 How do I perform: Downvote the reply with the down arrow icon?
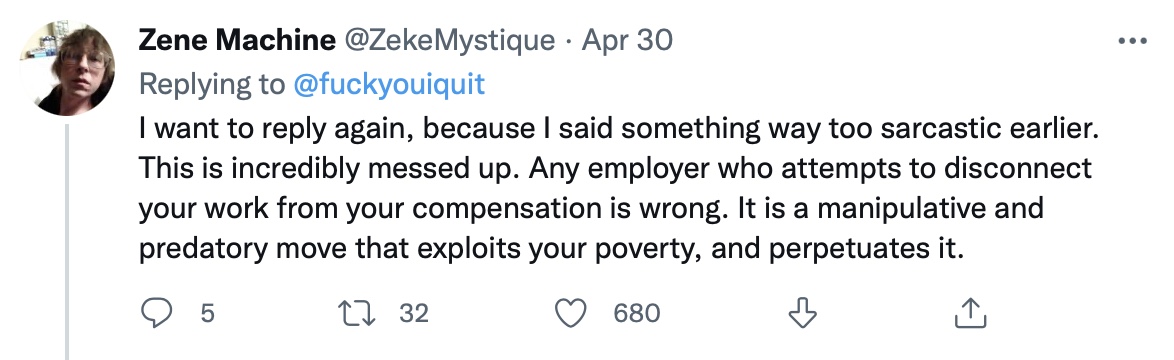tap(802, 313)
